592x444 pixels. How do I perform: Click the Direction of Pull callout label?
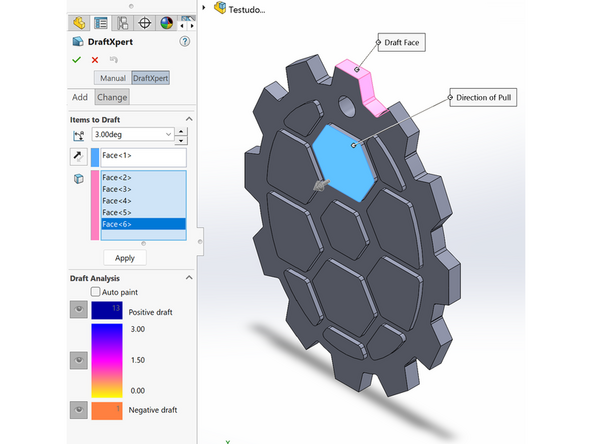[483, 97]
